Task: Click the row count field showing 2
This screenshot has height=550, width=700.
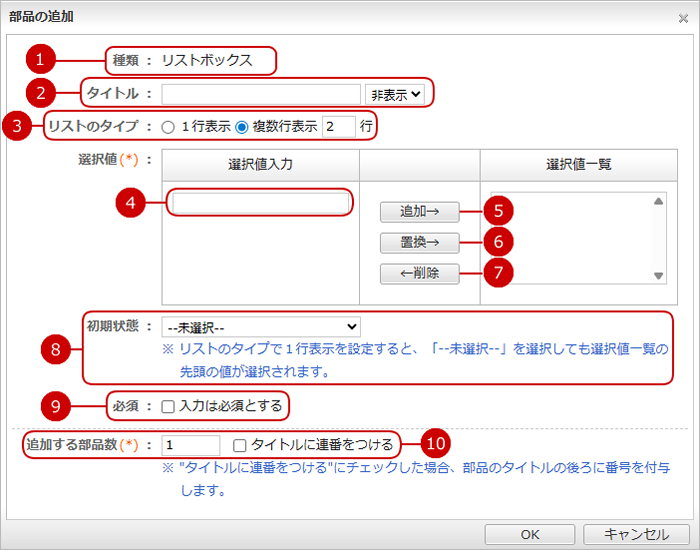Action: 338,127
